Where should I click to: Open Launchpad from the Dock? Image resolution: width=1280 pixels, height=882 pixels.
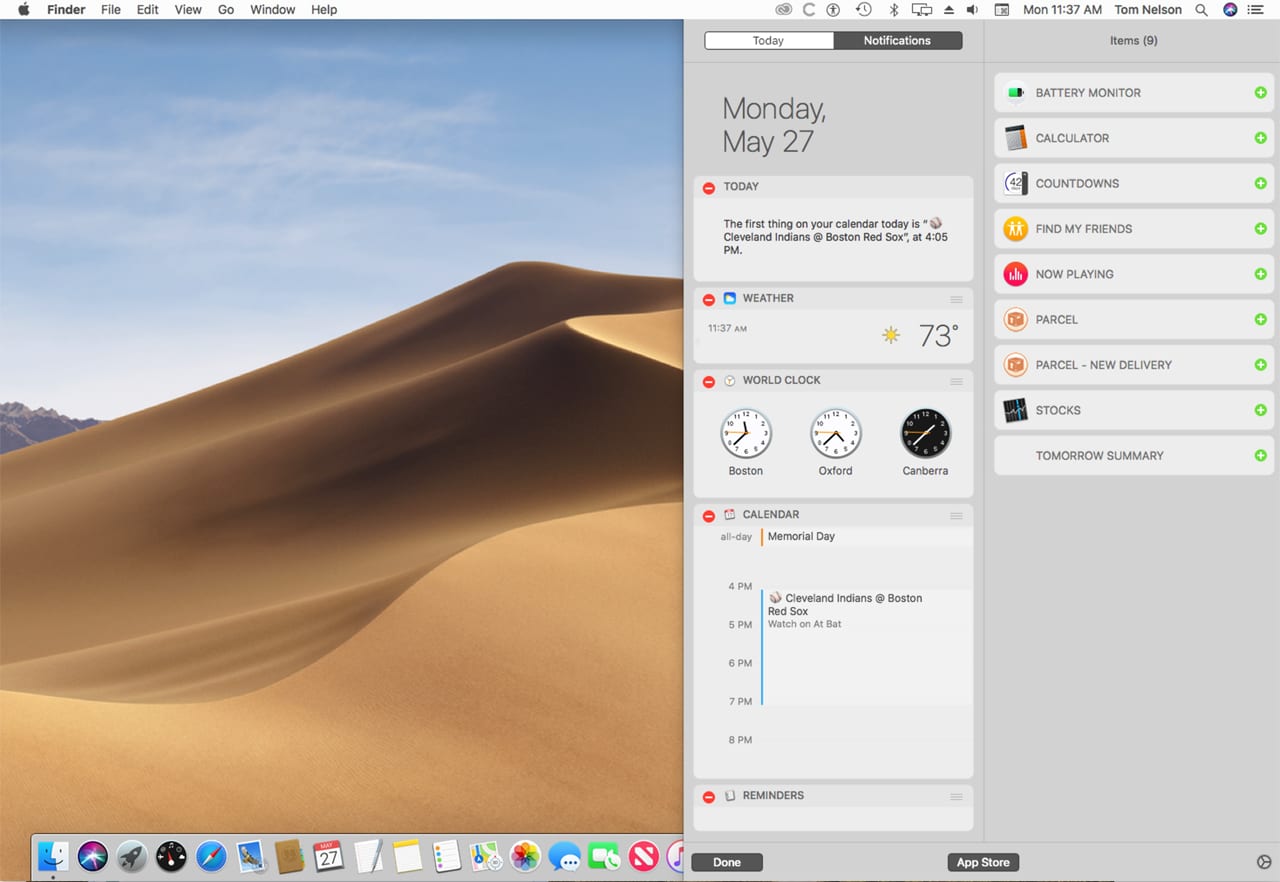(x=132, y=856)
